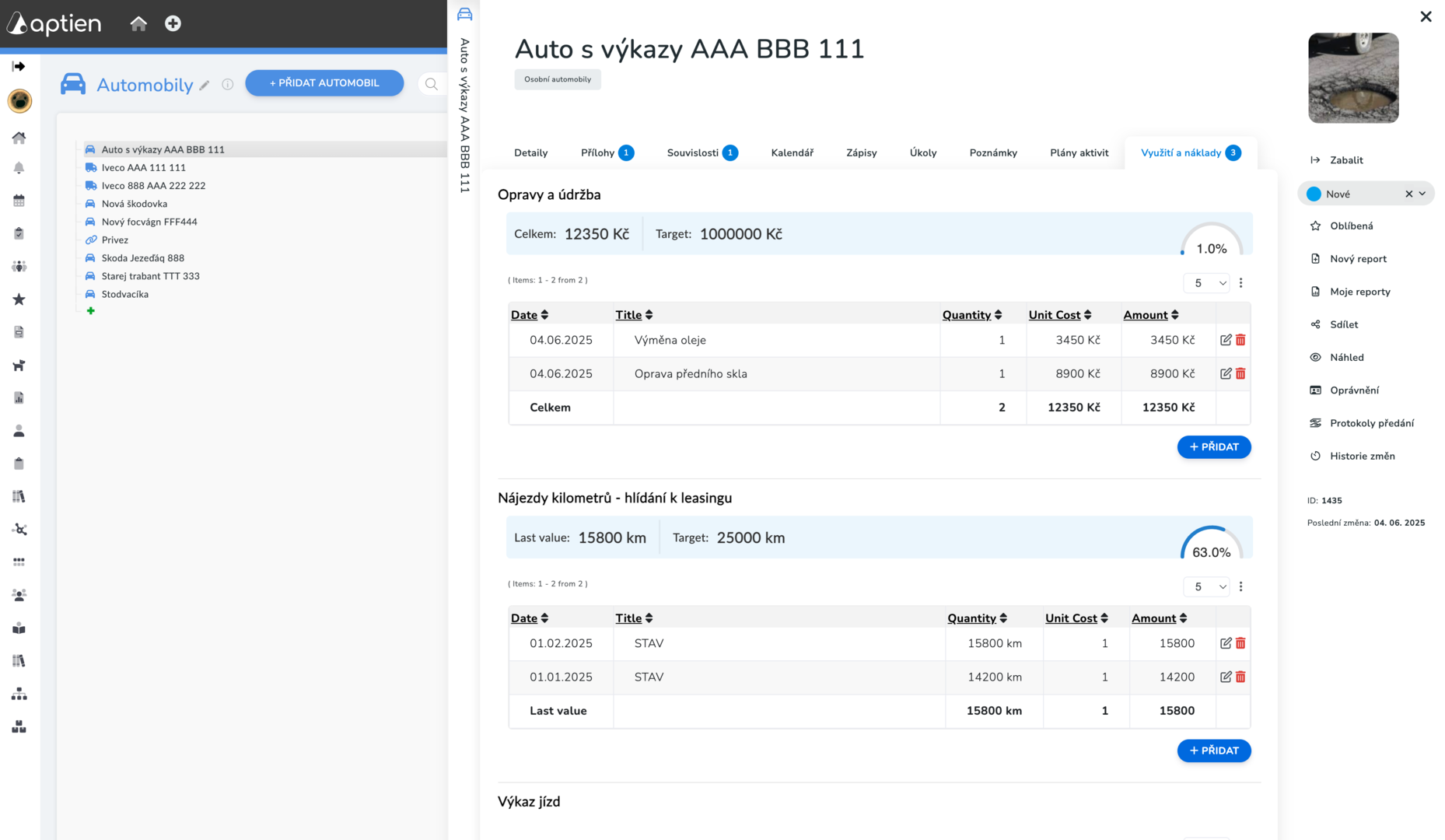
Task: Open options menu for Nájezdy kilometrů table
Action: tap(1240, 586)
